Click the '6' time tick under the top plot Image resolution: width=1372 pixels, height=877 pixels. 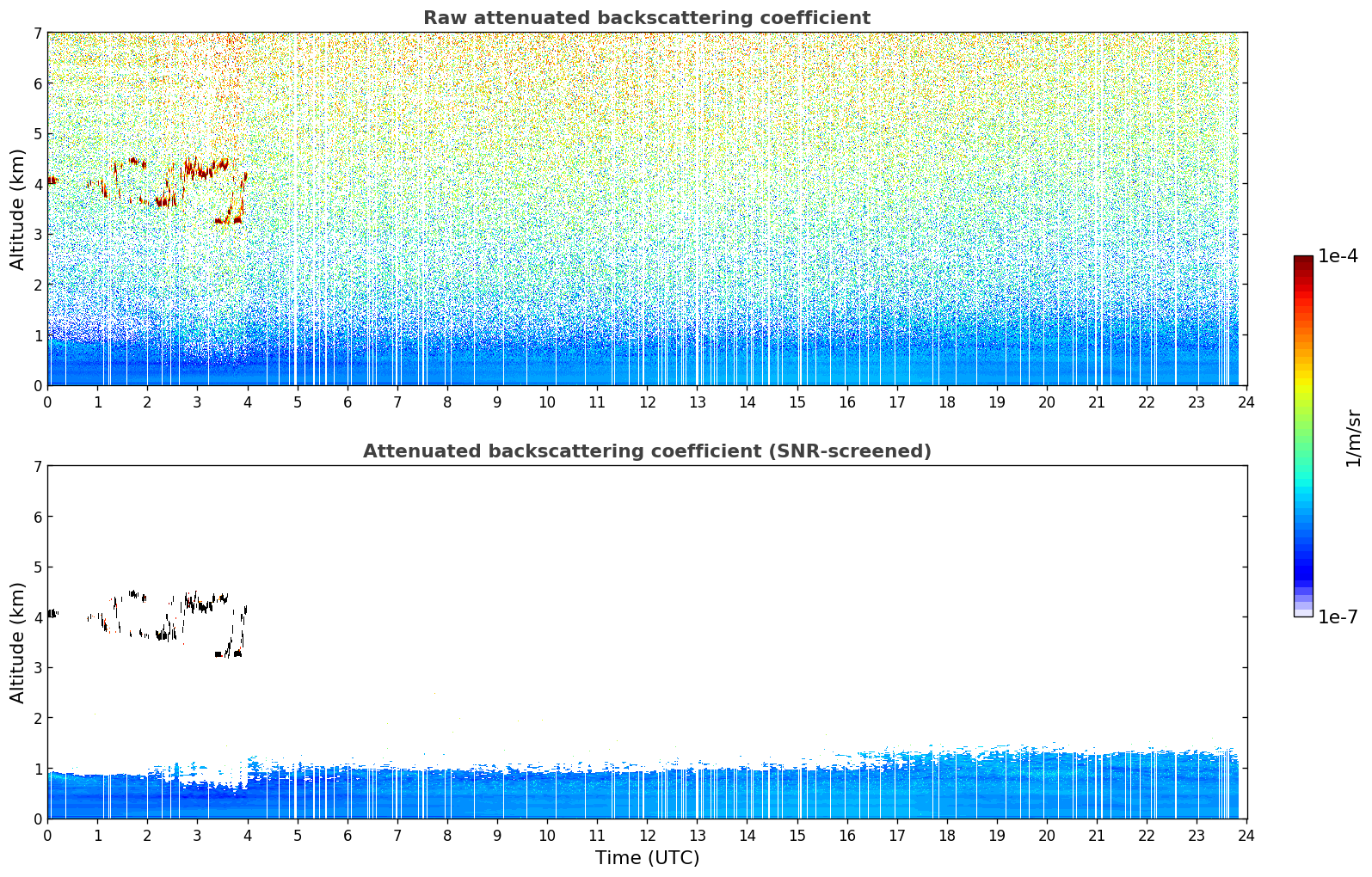(348, 402)
